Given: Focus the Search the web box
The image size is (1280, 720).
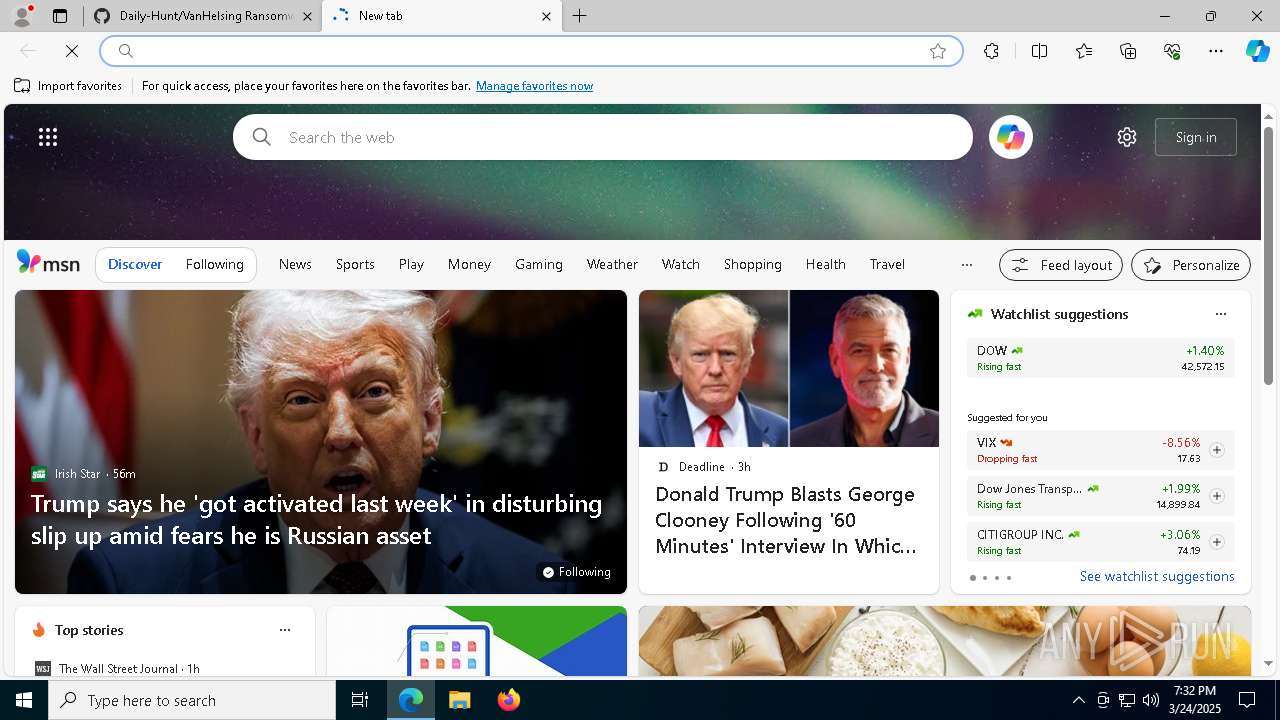Looking at the screenshot, I should point(603,137).
